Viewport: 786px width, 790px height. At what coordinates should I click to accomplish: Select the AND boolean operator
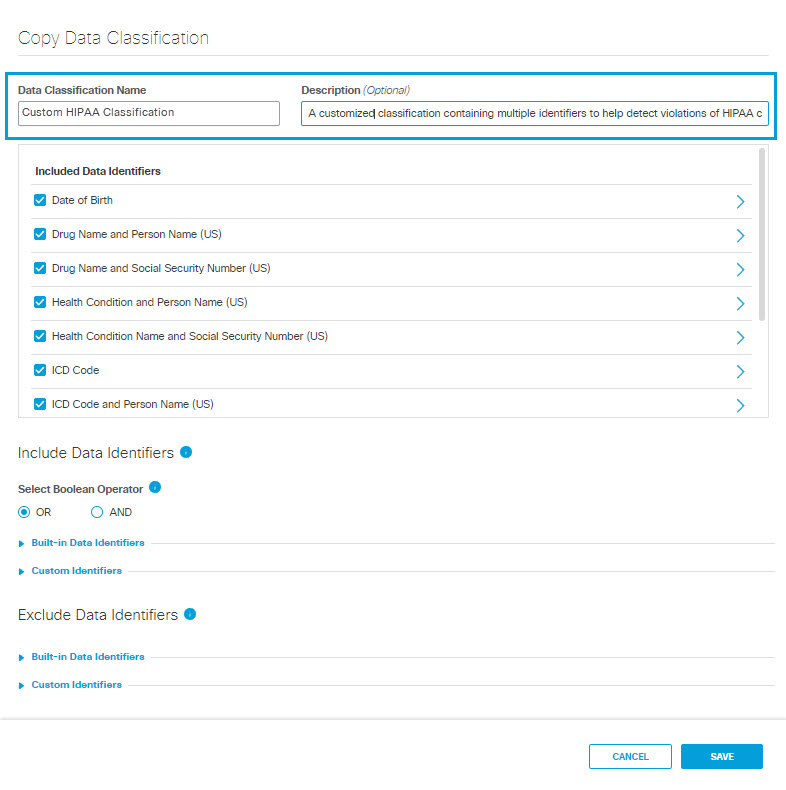coord(97,512)
